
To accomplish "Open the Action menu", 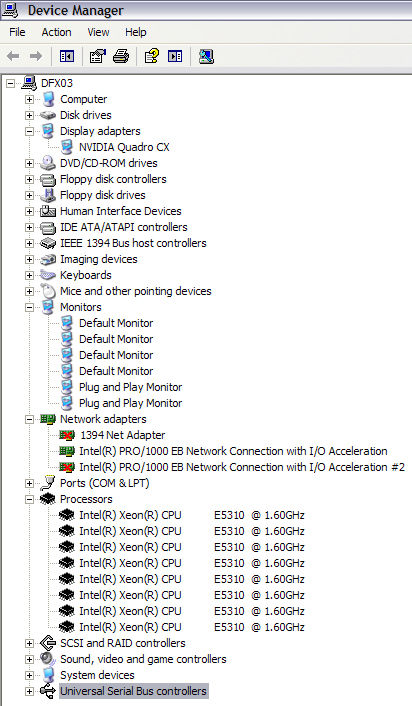I will click(x=56, y=32).
